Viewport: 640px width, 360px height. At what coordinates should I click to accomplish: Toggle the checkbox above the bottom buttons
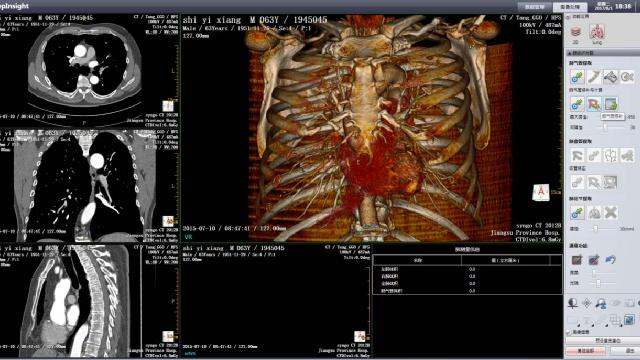569,333
